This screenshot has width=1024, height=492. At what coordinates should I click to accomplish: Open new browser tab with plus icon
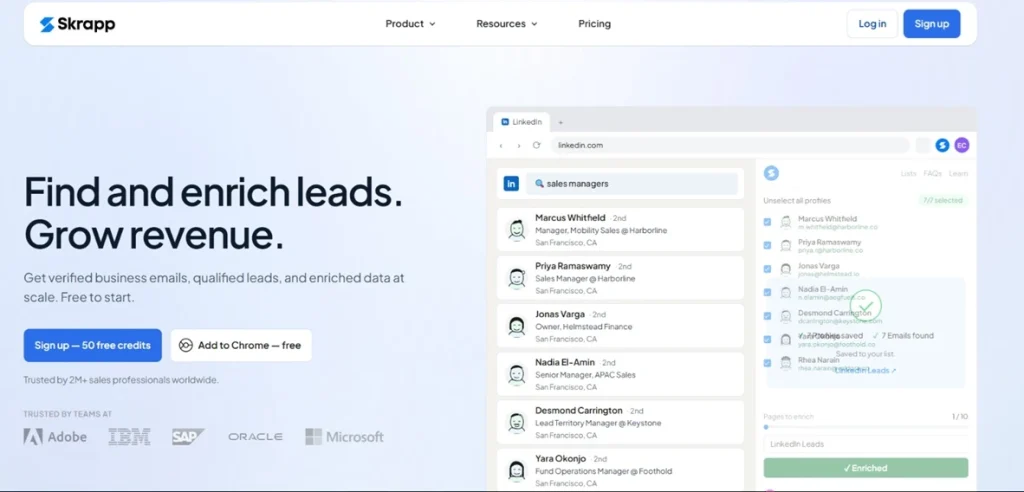tap(560, 122)
